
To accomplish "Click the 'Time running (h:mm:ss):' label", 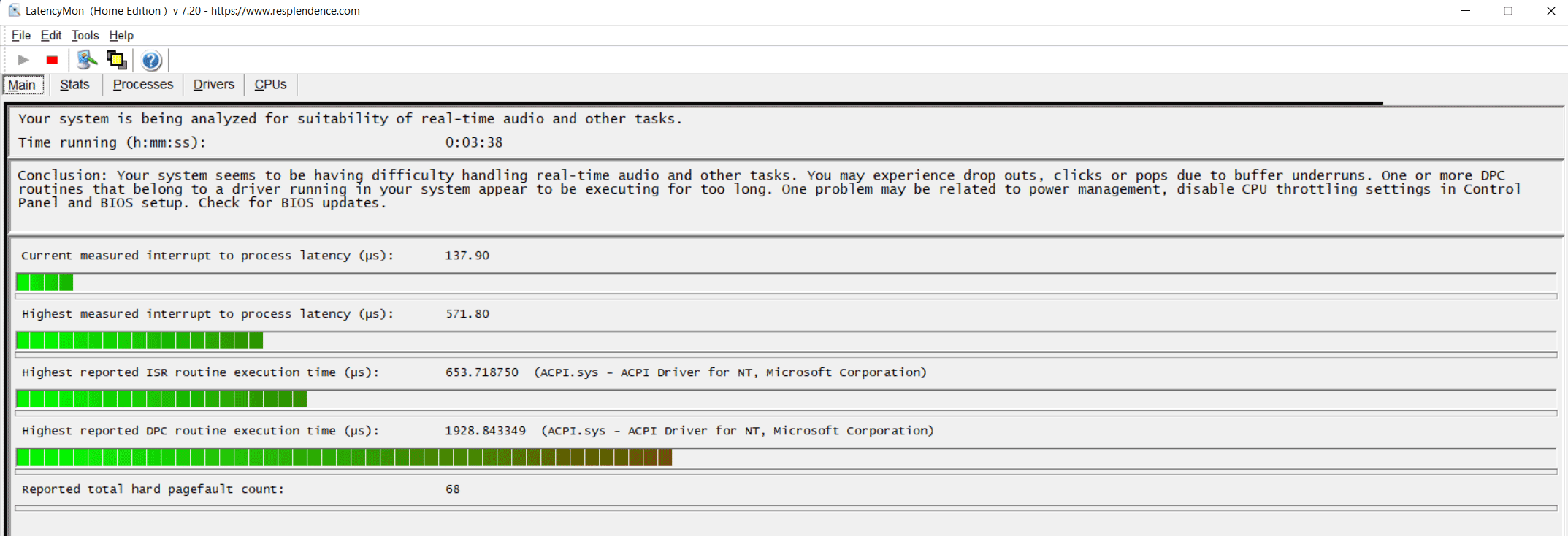I will tap(112, 142).
